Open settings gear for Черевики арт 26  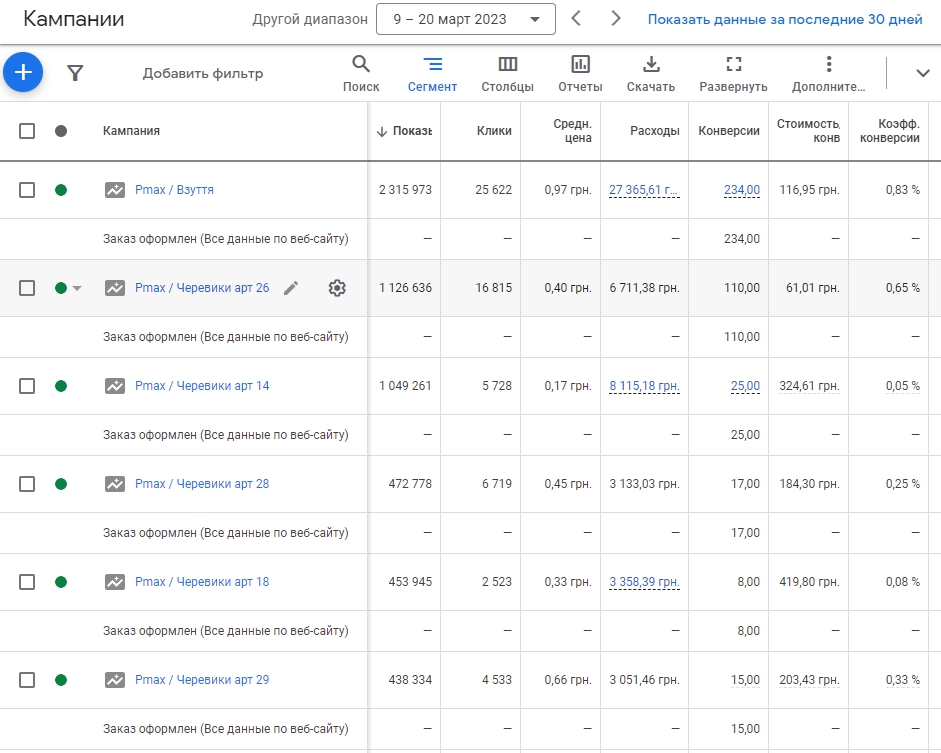[337, 288]
